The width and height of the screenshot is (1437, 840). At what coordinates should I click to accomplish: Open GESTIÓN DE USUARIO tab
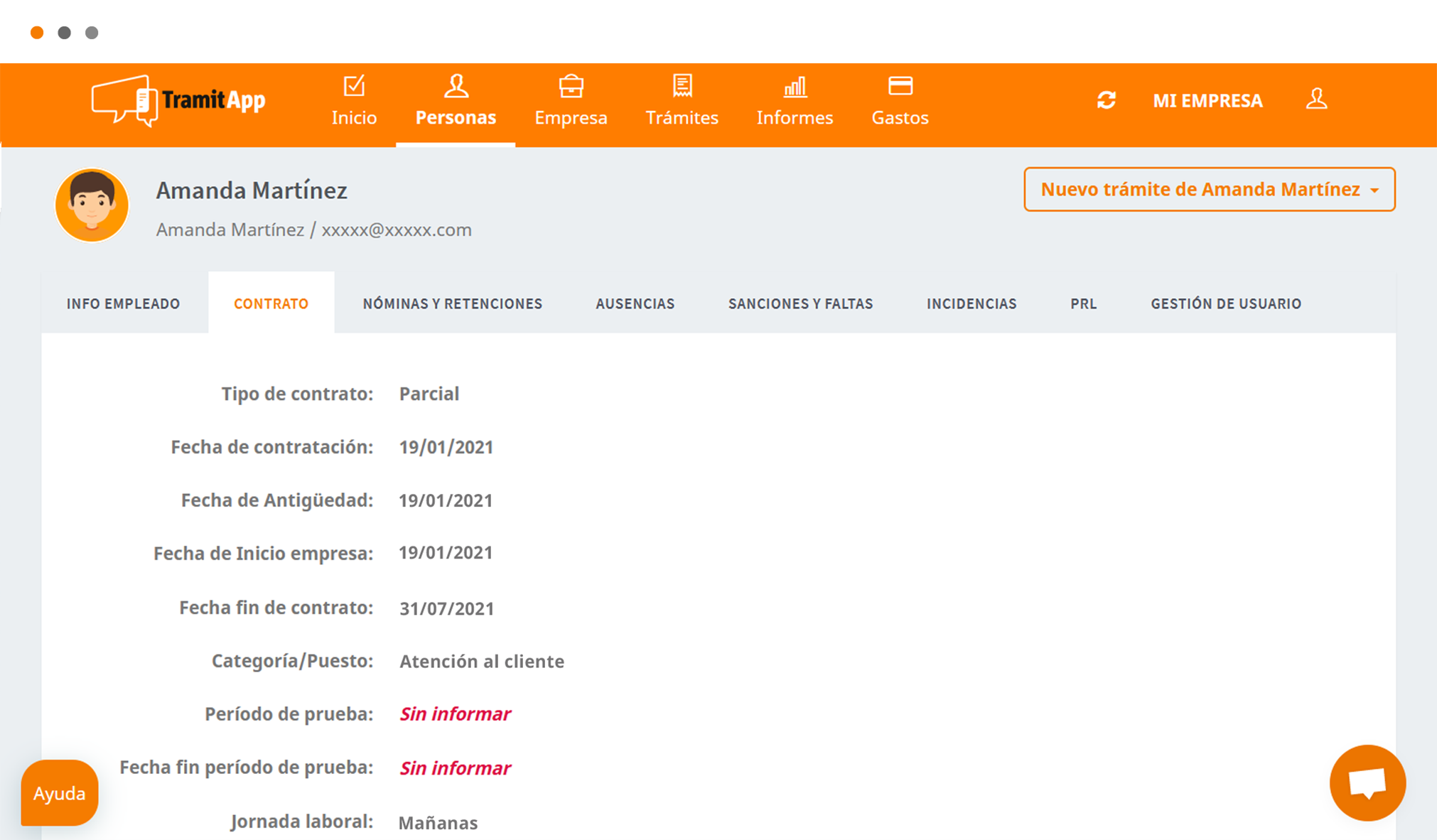click(1226, 303)
